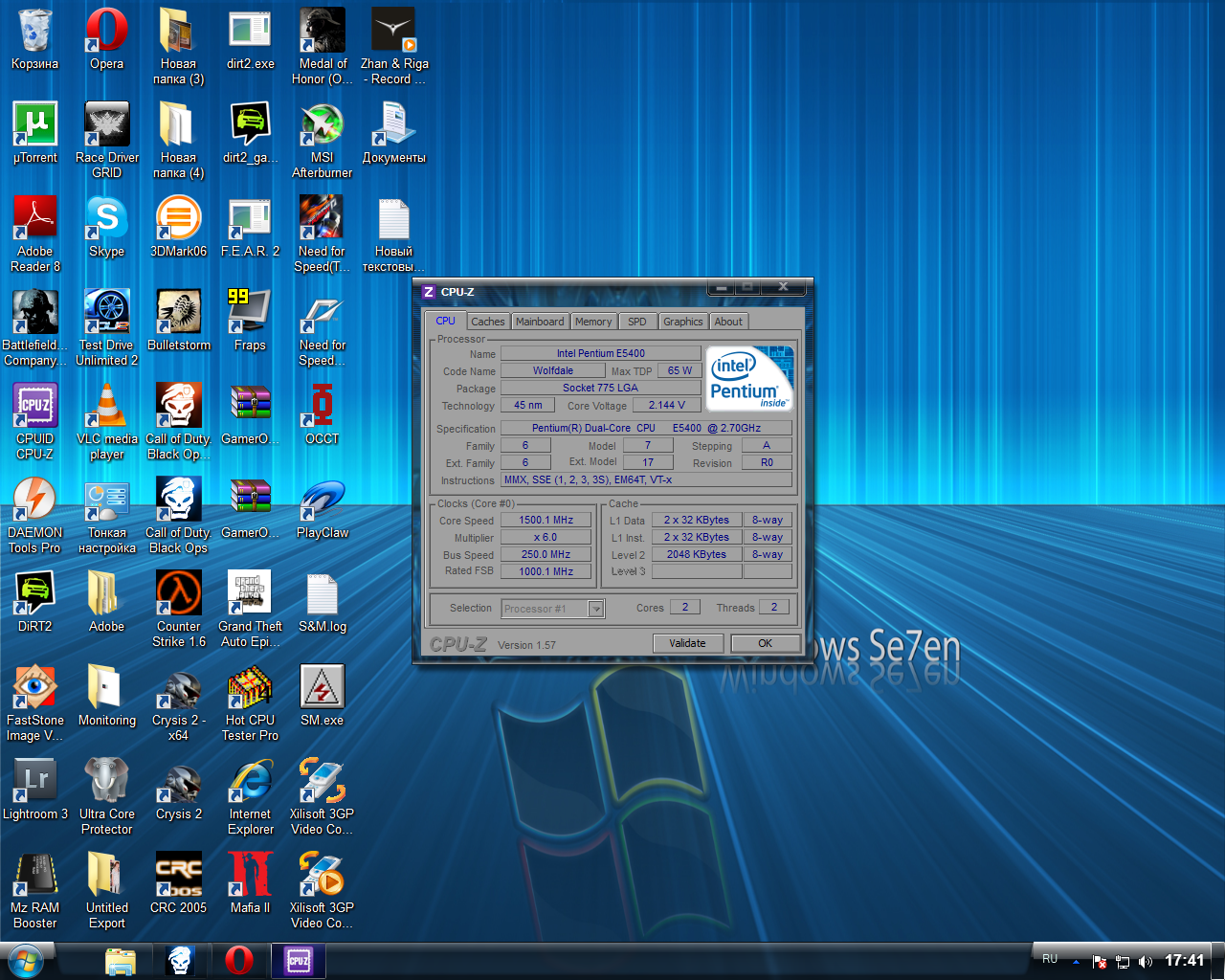Open the Memory tab in CPU-Z
1225x980 pixels.
[593, 322]
